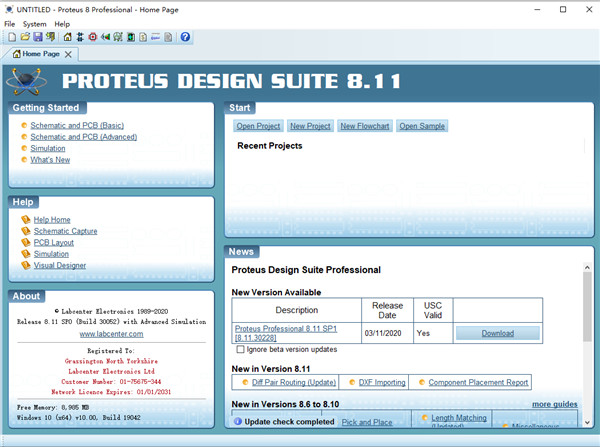Open the Length Matching guide link
The height and width of the screenshot is (447, 600).
pos(459,418)
